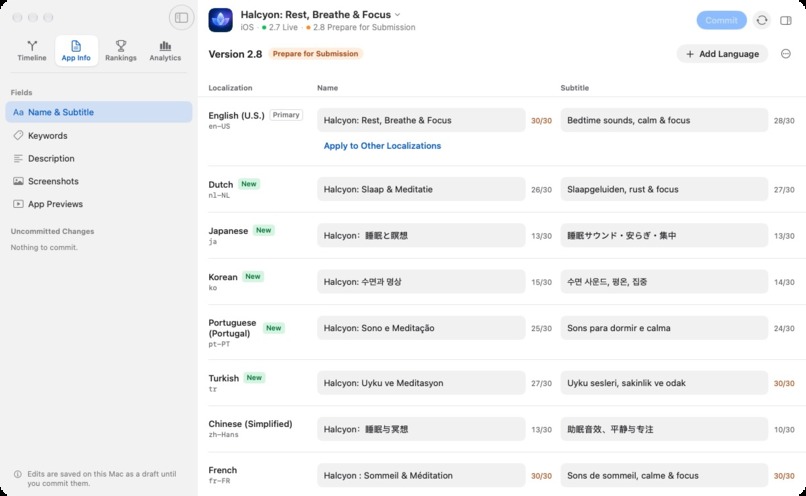Switch to the App Info tab

(76, 51)
